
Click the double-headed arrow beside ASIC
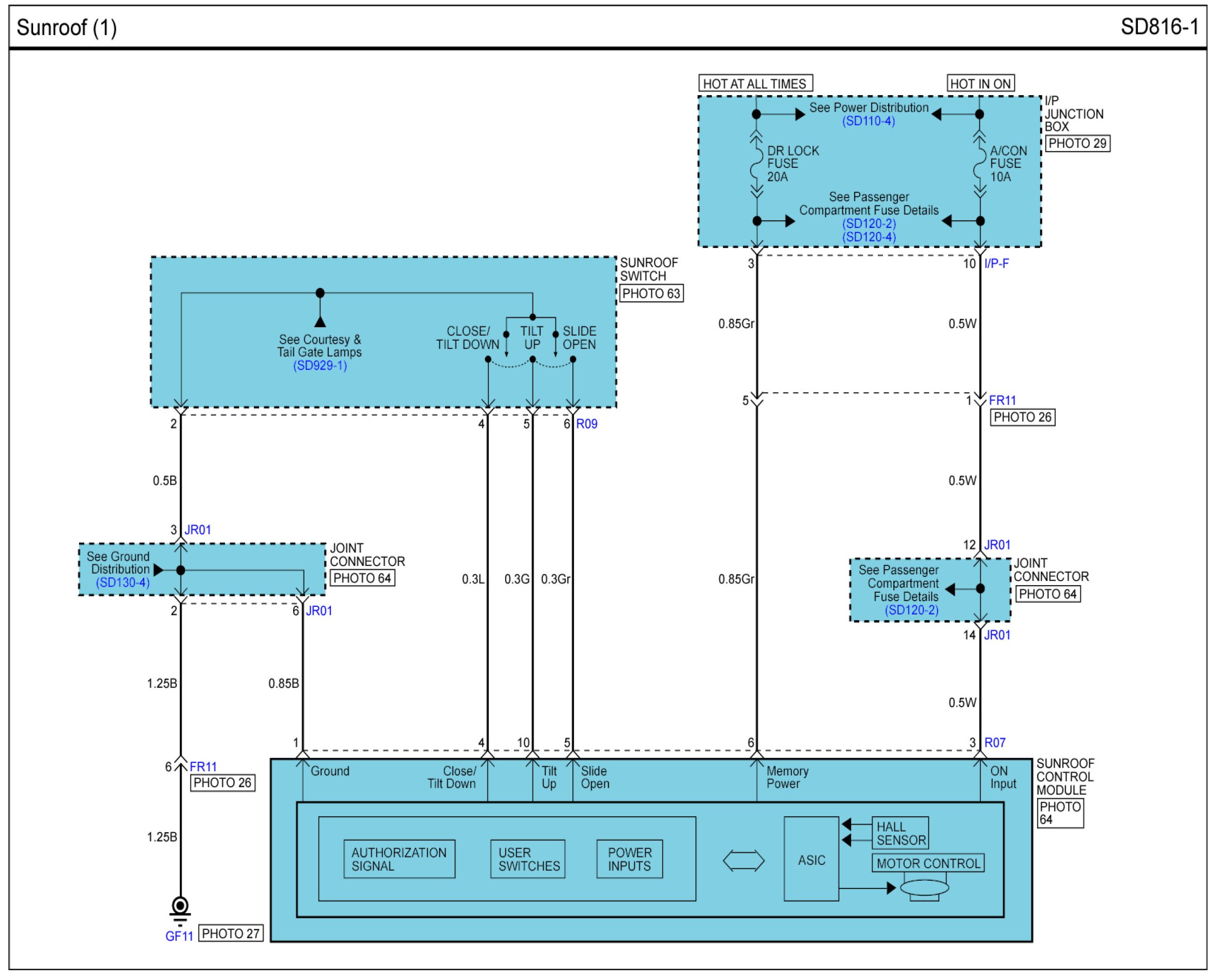743,861
